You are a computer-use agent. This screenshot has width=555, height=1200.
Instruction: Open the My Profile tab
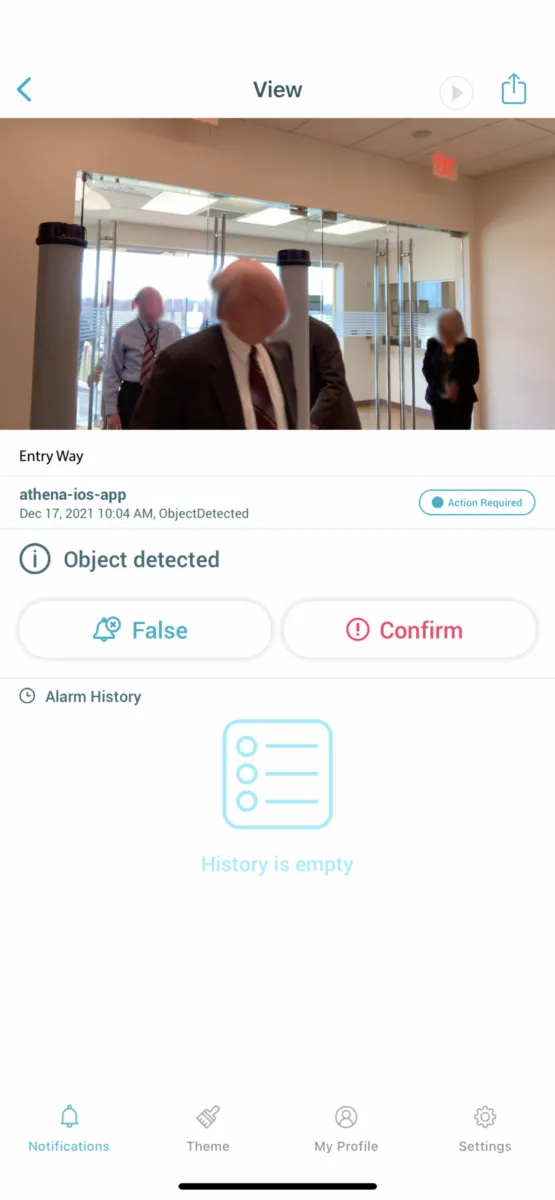pyautogui.click(x=346, y=1129)
